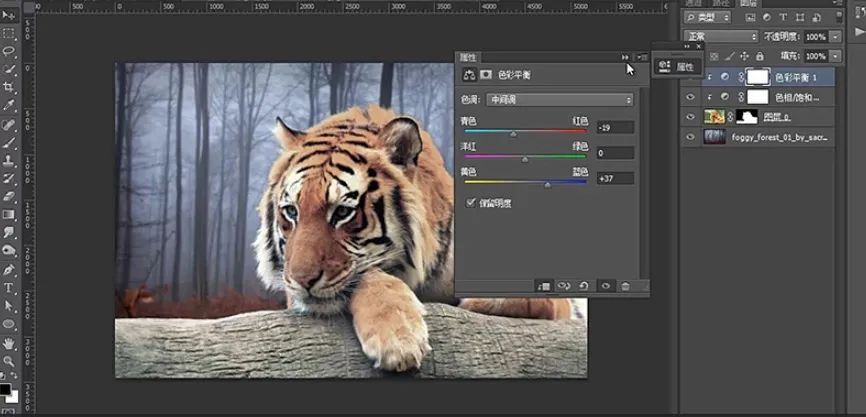
Task: Expand the 不透明度 opacity dropdown arrow
Action: coord(836,37)
